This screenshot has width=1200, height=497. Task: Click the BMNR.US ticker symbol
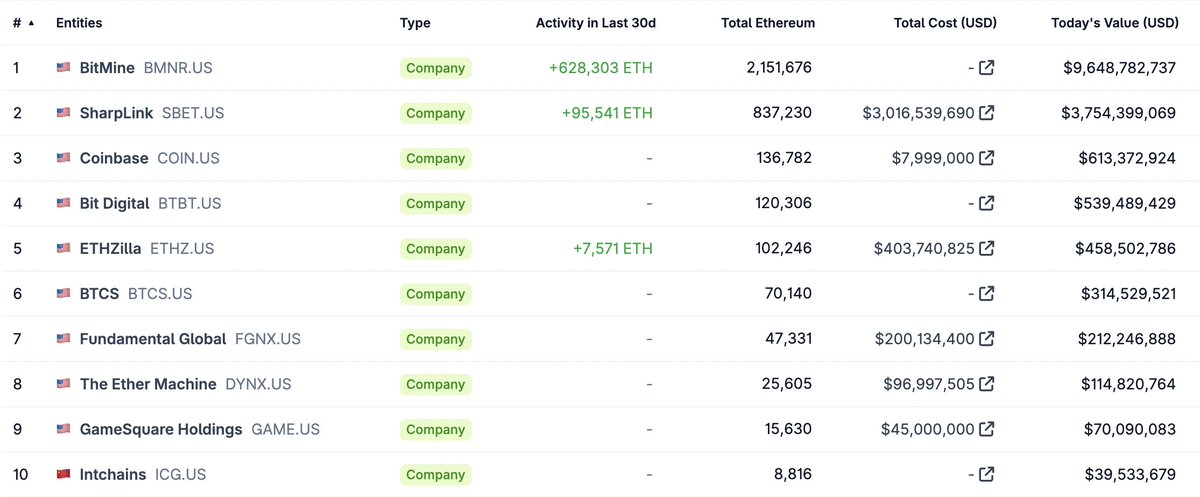coord(178,68)
